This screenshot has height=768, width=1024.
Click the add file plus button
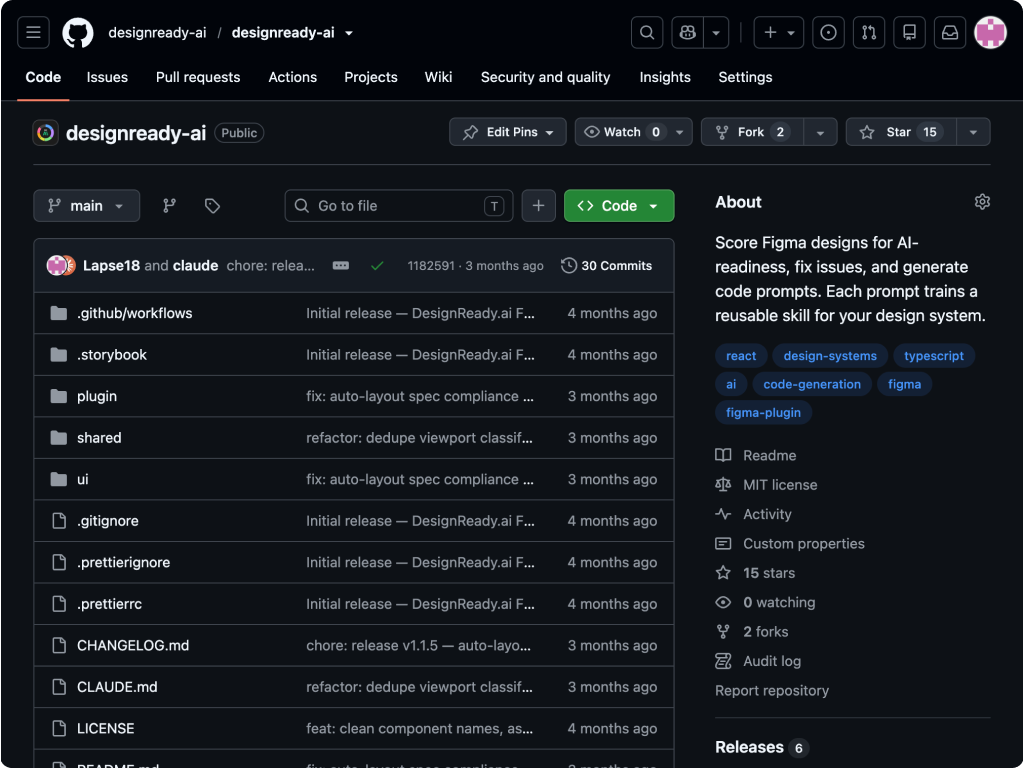[x=538, y=206]
